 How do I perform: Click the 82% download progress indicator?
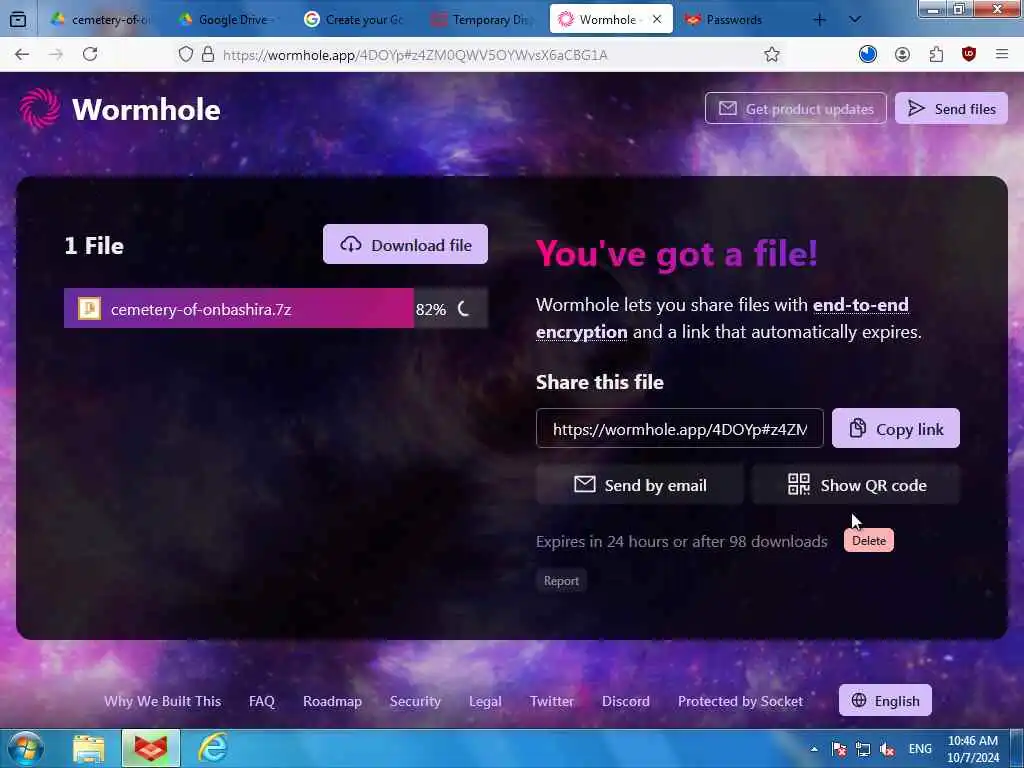(431, 310)
